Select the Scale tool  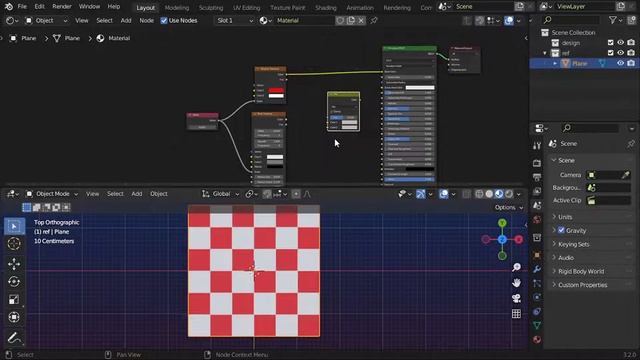[x=14, y=299]
